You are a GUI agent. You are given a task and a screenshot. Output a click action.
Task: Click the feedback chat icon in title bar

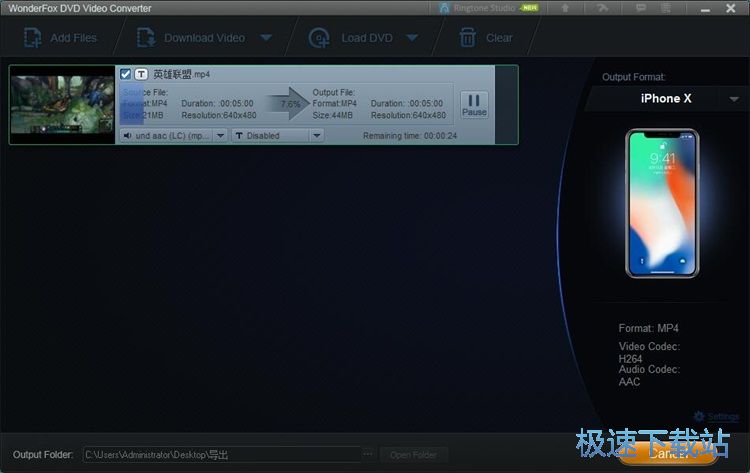click(640, 8)
